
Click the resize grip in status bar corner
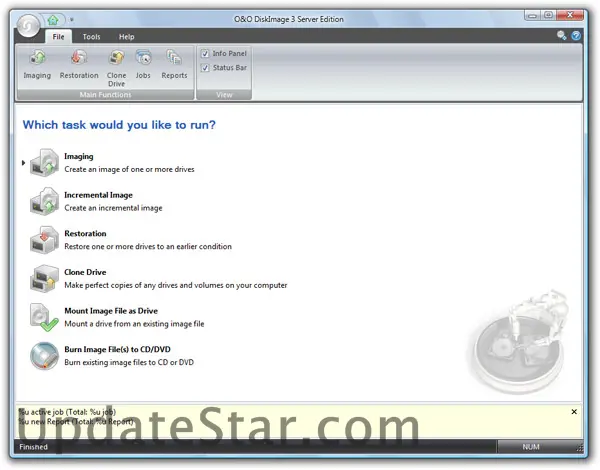[579, 448]
